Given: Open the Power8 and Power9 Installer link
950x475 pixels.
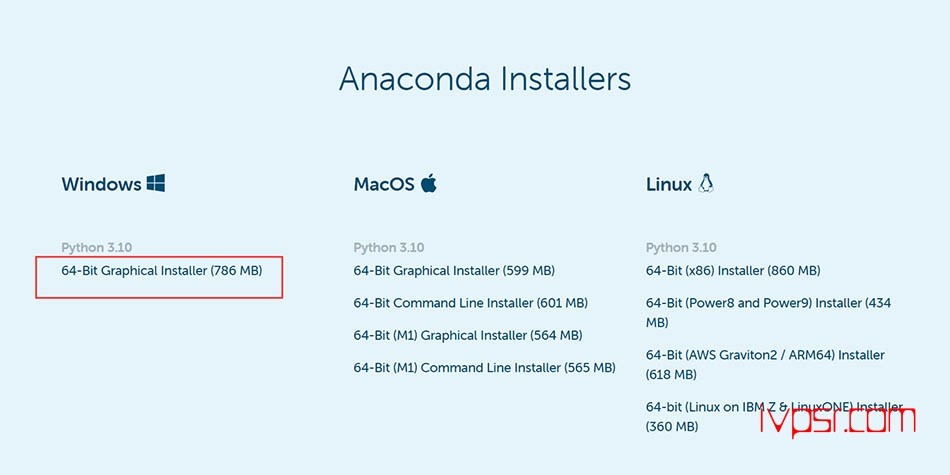Looking at the screenshot, I should pyautogui.click(x=768, y=313).
